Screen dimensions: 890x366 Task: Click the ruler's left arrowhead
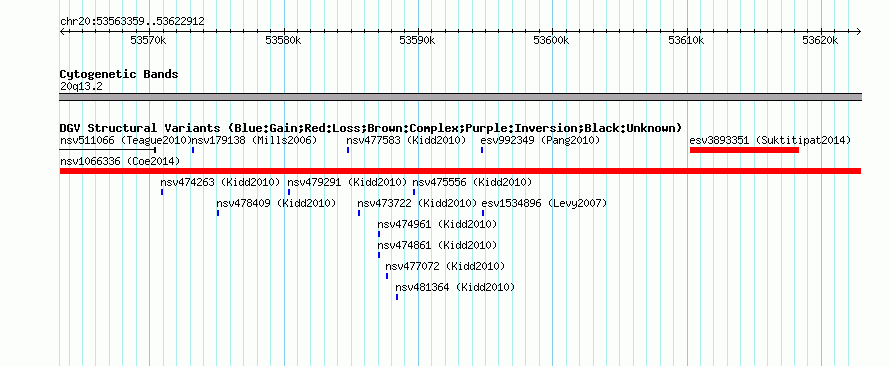(62, 32)
